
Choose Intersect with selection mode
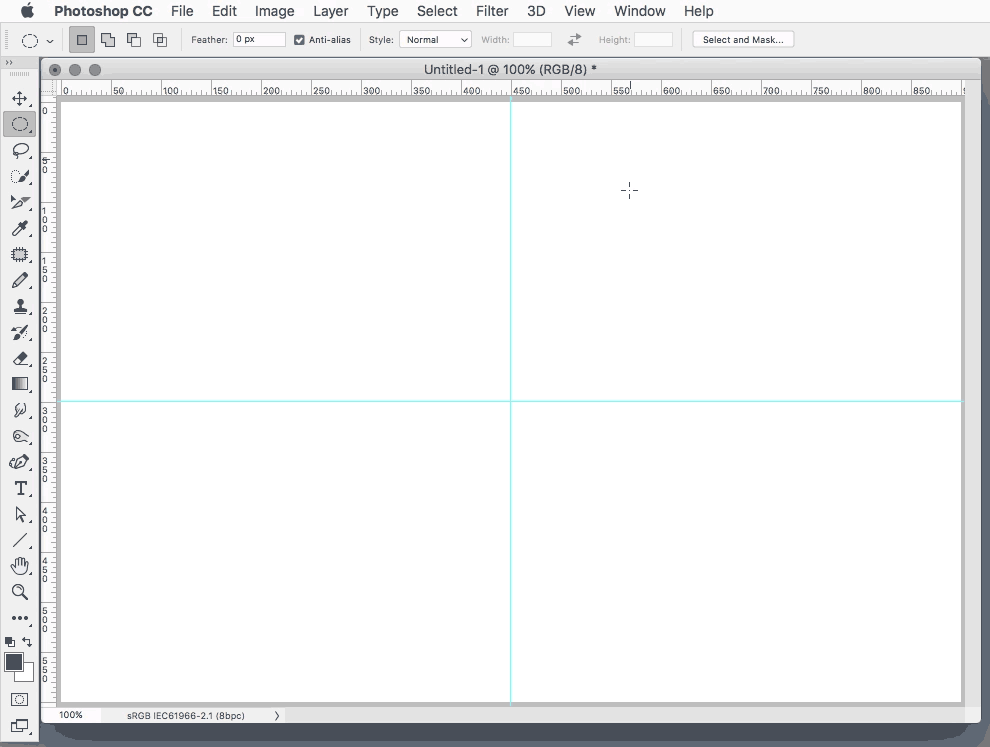point(160,40)
